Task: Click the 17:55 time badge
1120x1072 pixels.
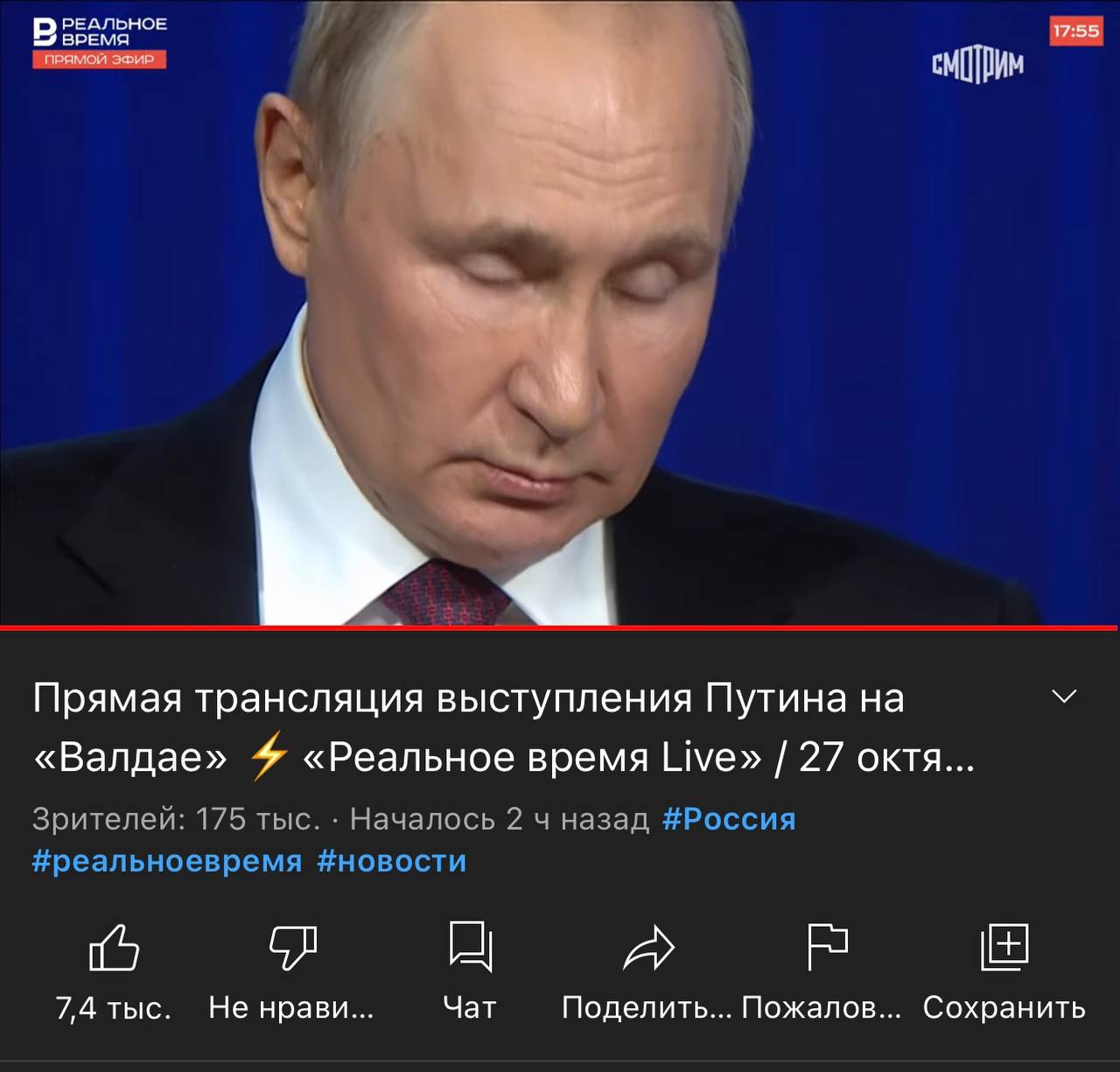Action: tap(1075, 32)
